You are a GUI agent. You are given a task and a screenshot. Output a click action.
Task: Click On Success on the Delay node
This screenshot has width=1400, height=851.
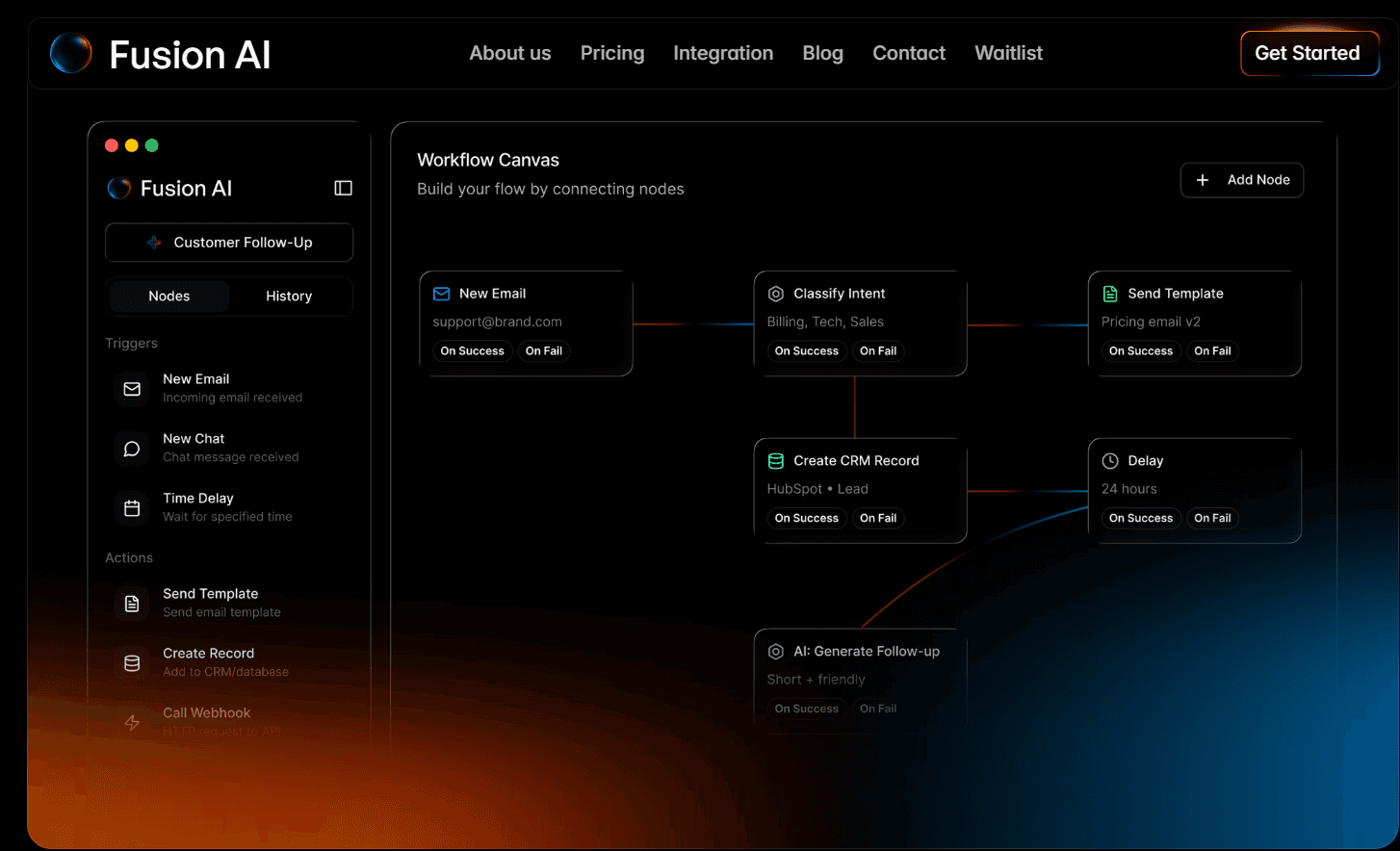coord(1141,519)
